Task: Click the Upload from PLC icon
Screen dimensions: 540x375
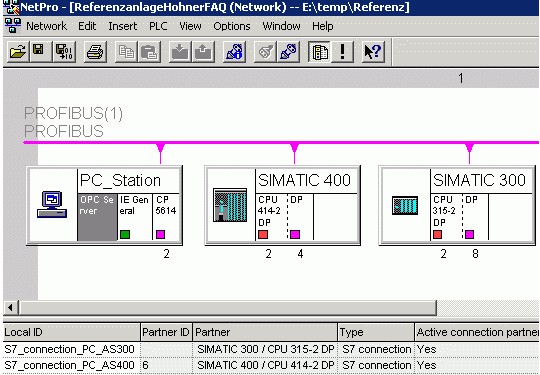Action: pos(203,52)
